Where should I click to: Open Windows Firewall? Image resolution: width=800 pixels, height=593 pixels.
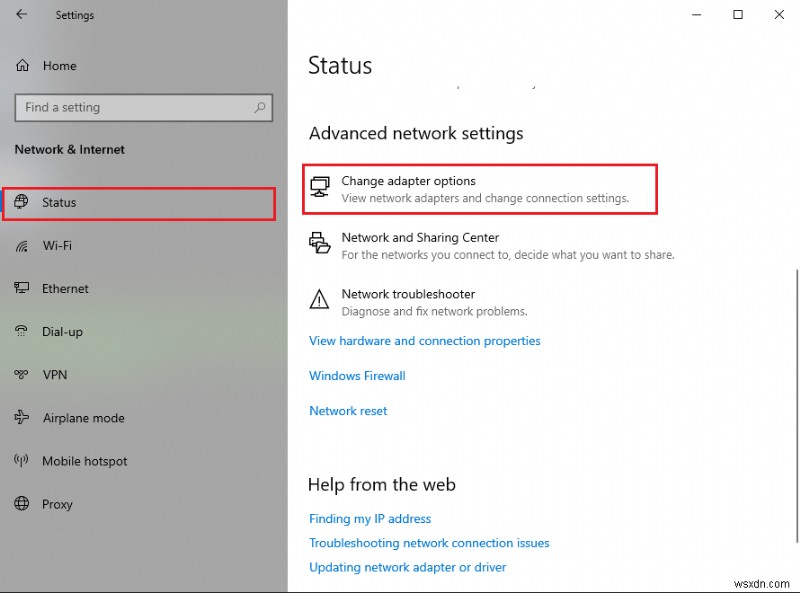click(356, 375)
